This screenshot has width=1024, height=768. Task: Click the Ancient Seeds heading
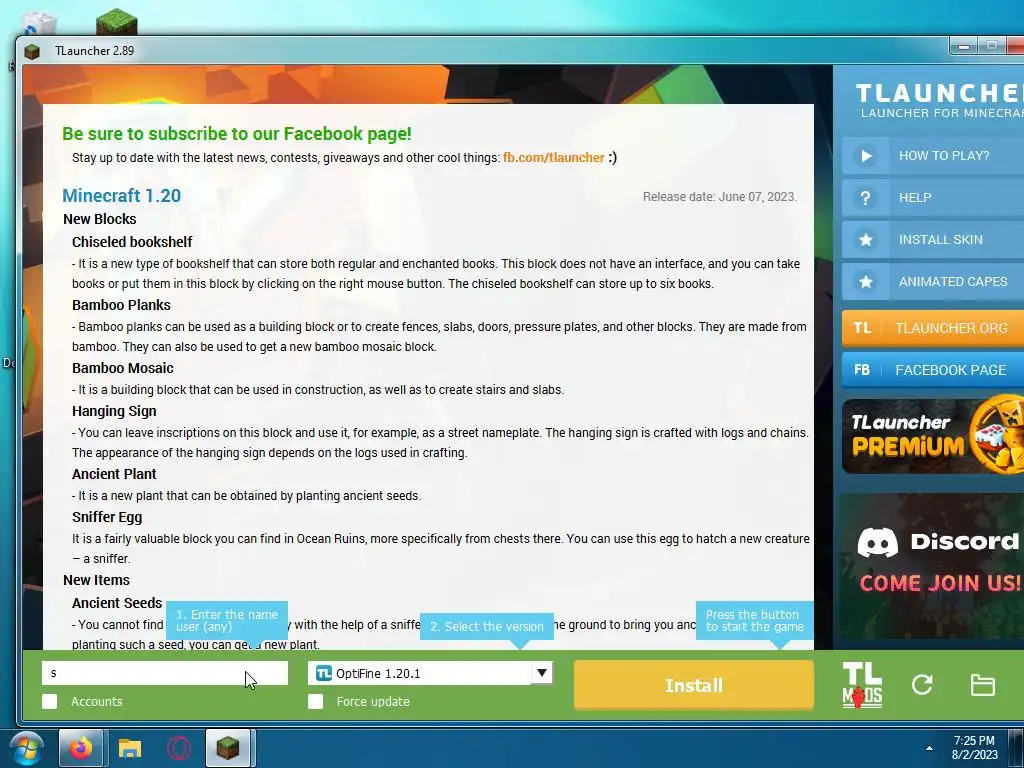click(x=117, y=603)
